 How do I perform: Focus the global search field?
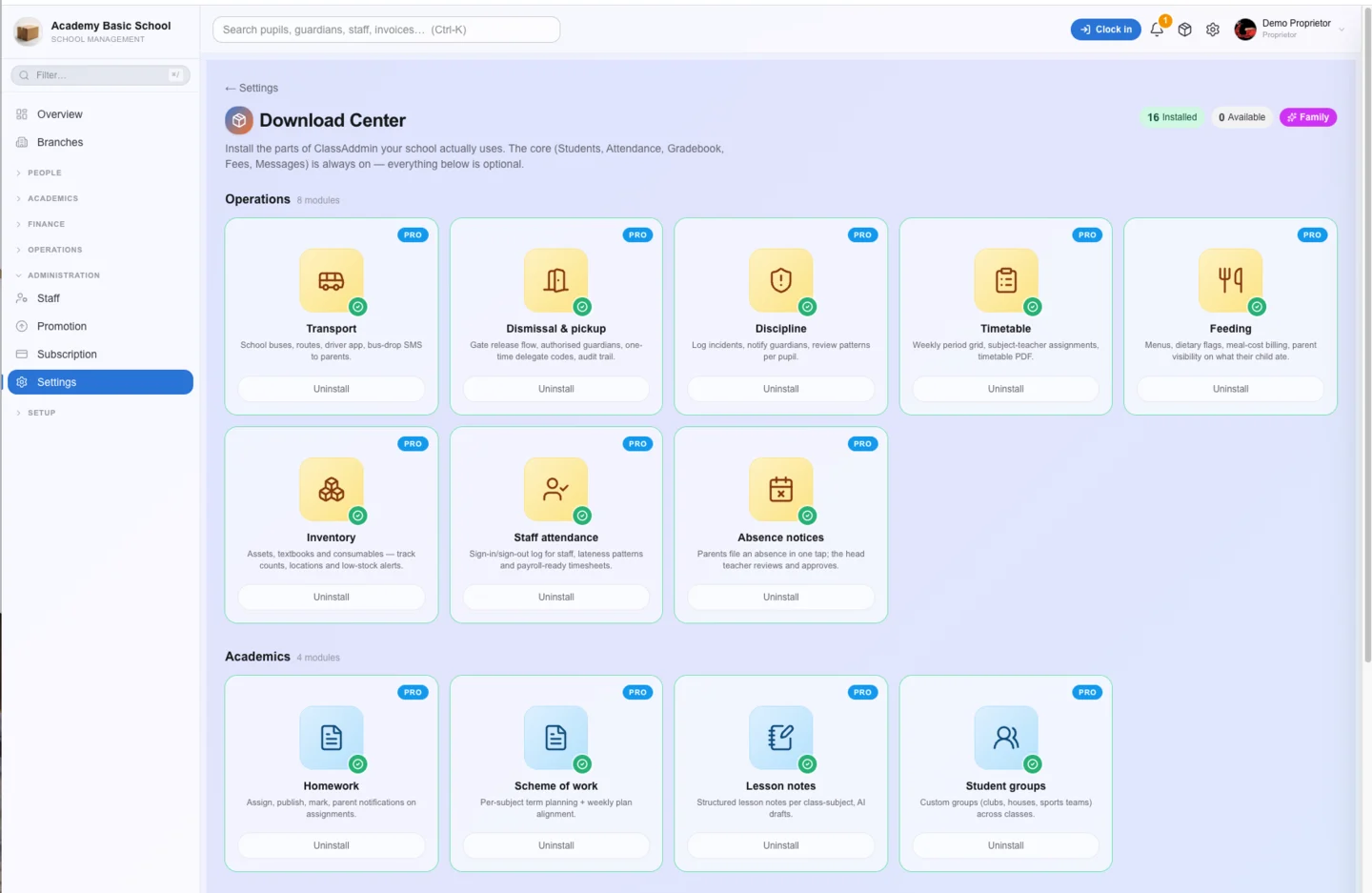click(386, 30)
